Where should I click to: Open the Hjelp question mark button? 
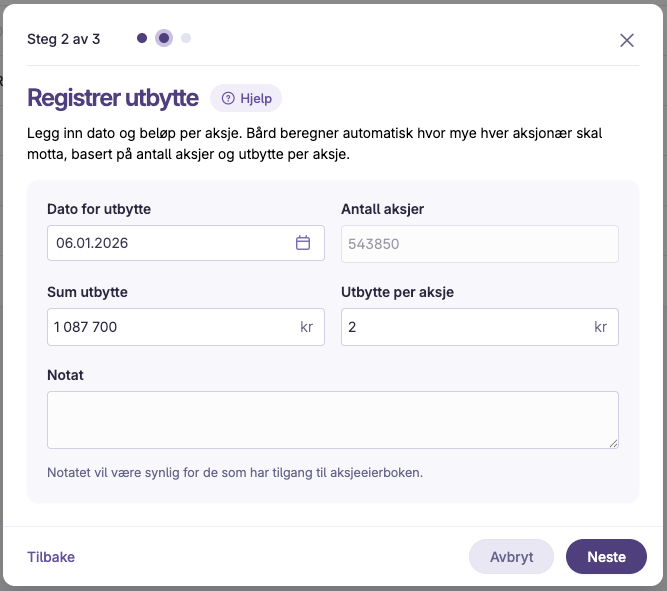tap(246, 98)
